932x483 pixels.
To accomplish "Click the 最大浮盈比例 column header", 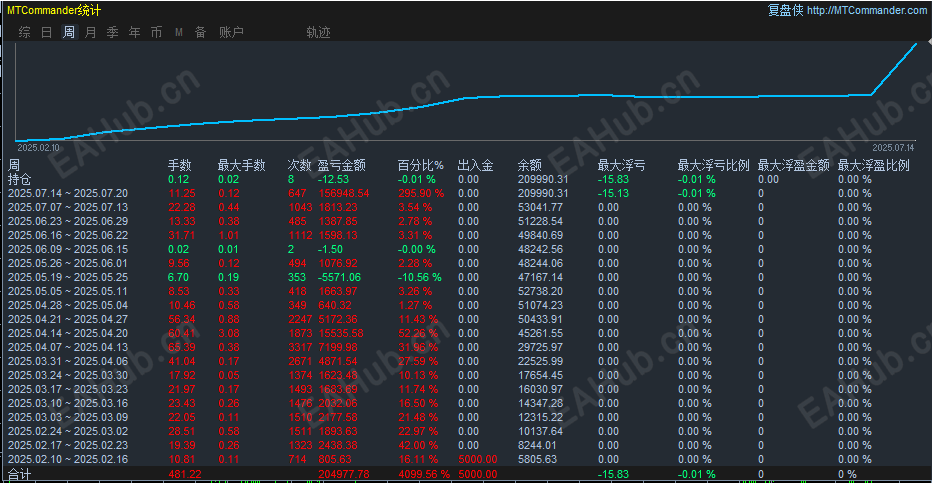I will pos(874,165).
